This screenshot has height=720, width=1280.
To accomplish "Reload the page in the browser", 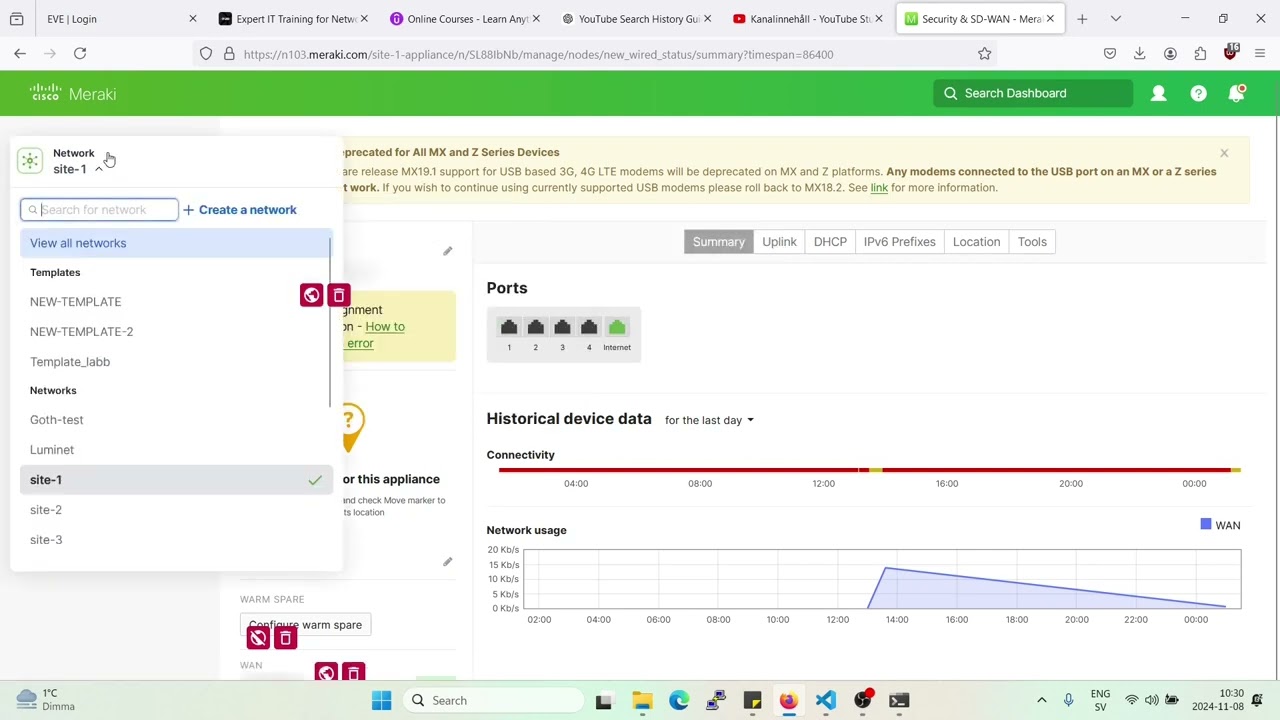I will 80,54.
